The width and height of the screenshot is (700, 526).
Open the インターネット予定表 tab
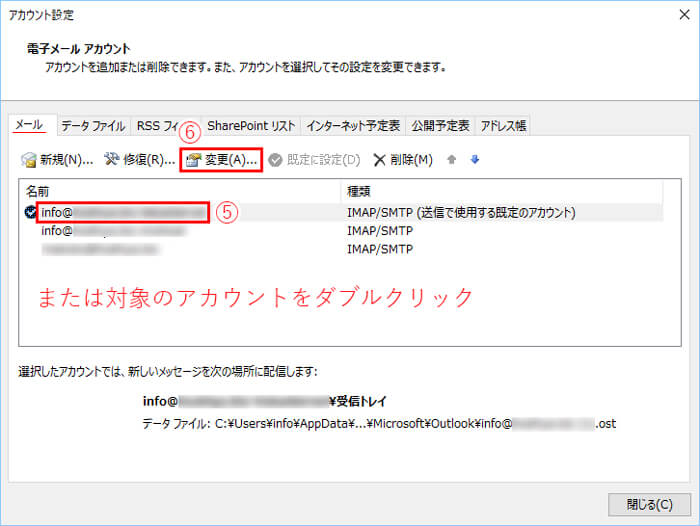[353, 126]
